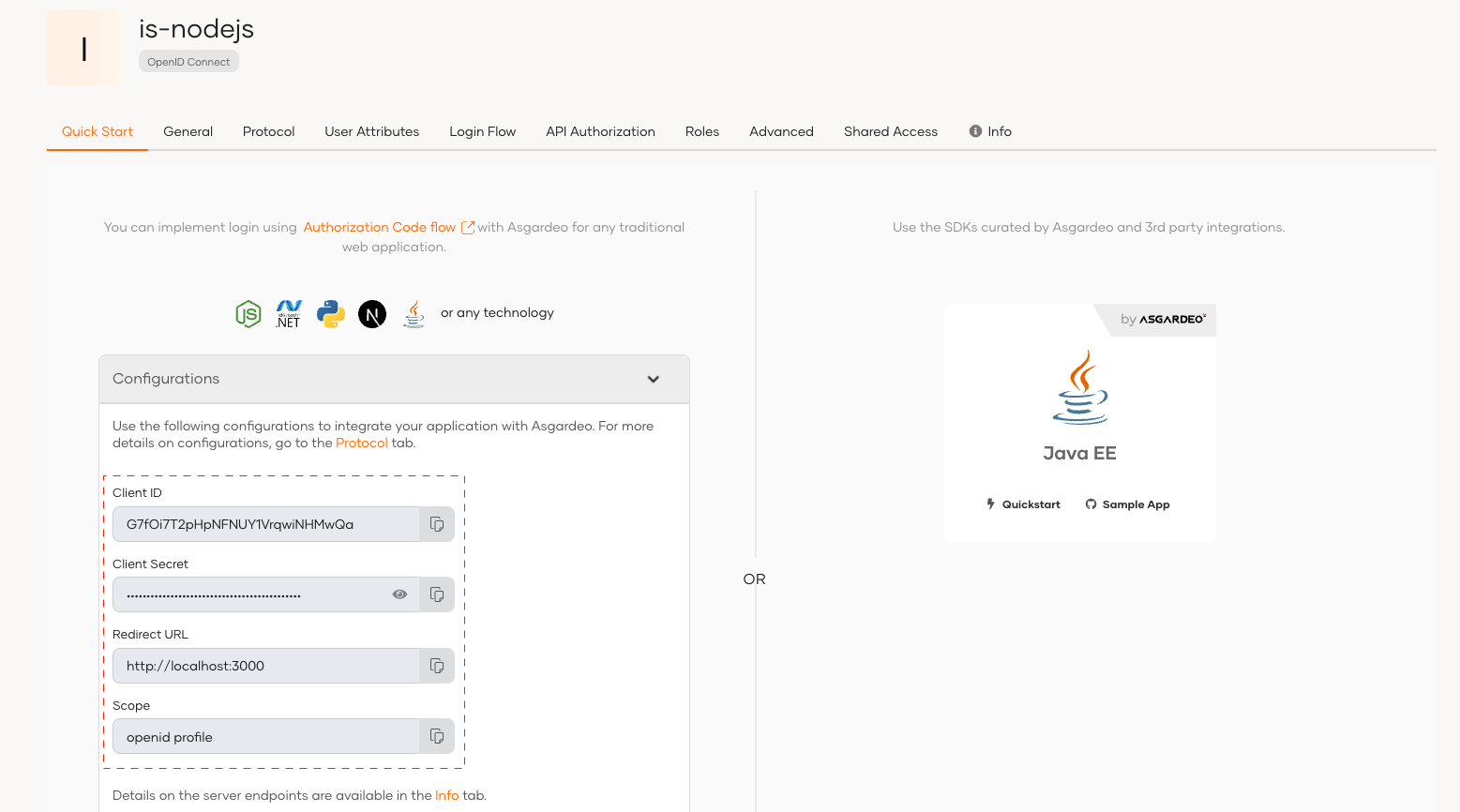Open the Advanced tab
The height and width of the screenshot is (812, 1460).
click(781, 131)
